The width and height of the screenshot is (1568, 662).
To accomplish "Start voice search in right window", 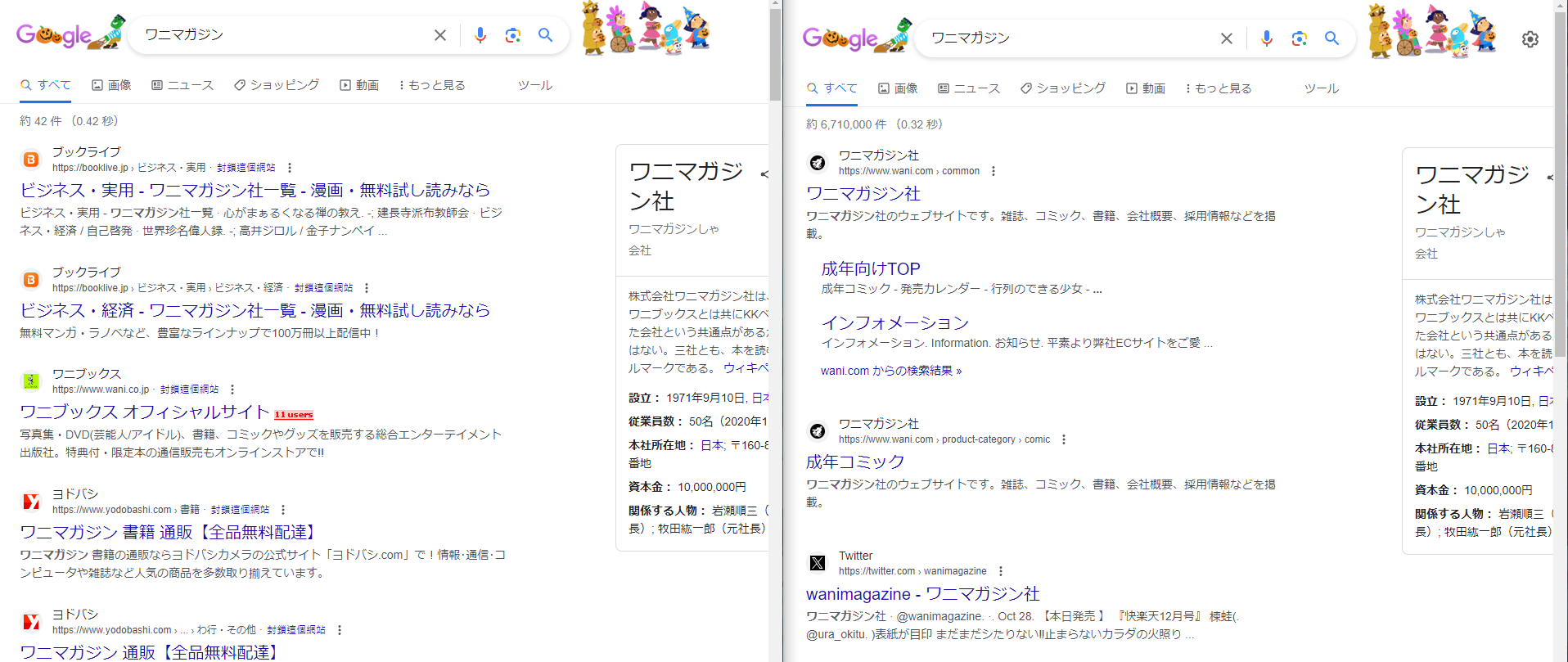I will pyautogui.click(x=1267, y=38).
